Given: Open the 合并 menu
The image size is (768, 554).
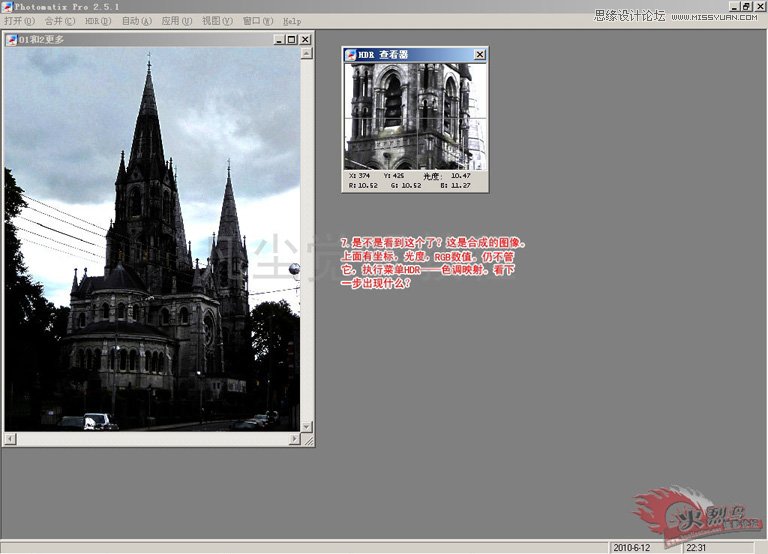Looking at the screenshot, I should click(x=60, y=21).
